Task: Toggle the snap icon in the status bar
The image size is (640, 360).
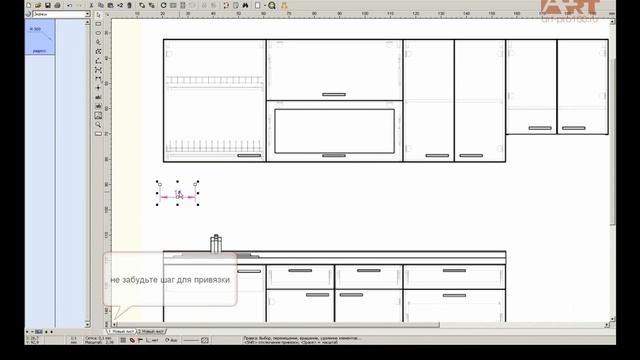Action: point(132,340)
